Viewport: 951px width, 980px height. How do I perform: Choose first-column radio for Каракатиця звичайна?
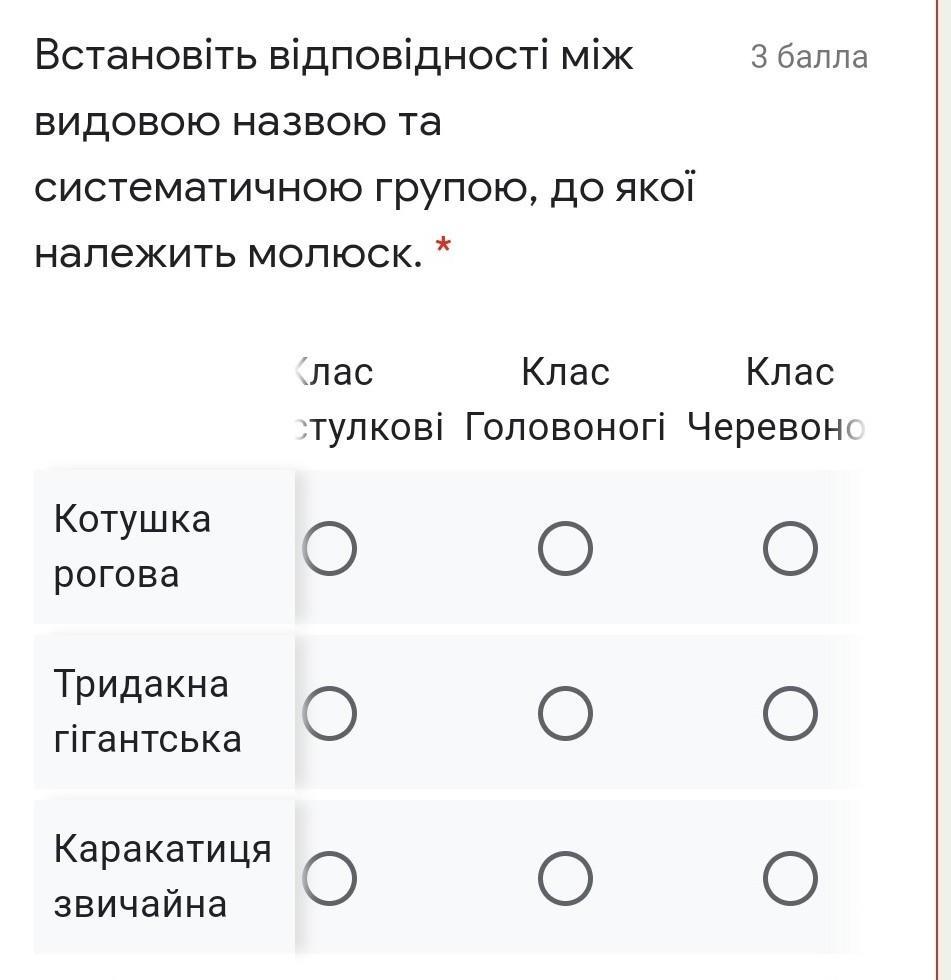pos(329,878)
